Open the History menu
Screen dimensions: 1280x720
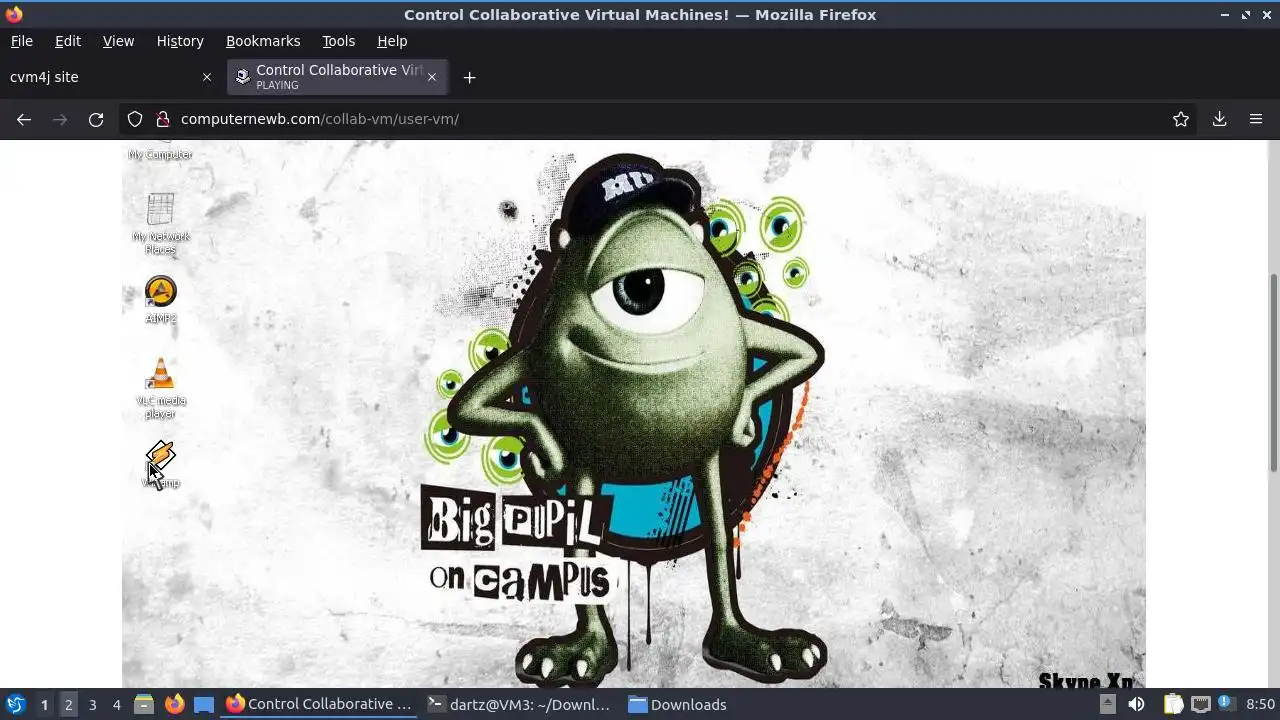(x=180, y=41)
